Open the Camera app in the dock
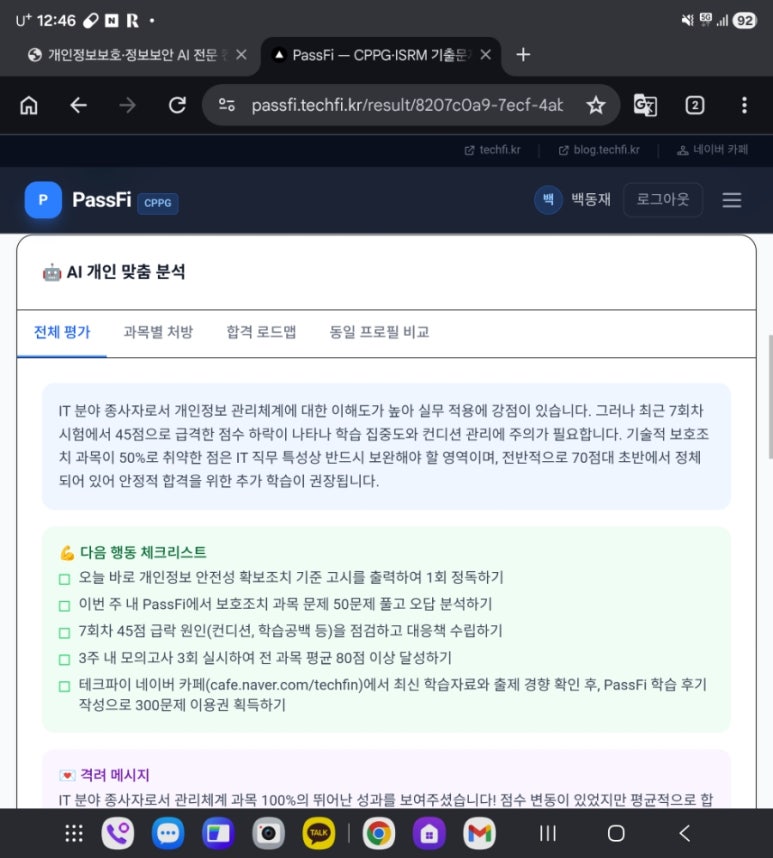This screenshot has height=858, width=773. pyautogui.click(x=268, y=833)
